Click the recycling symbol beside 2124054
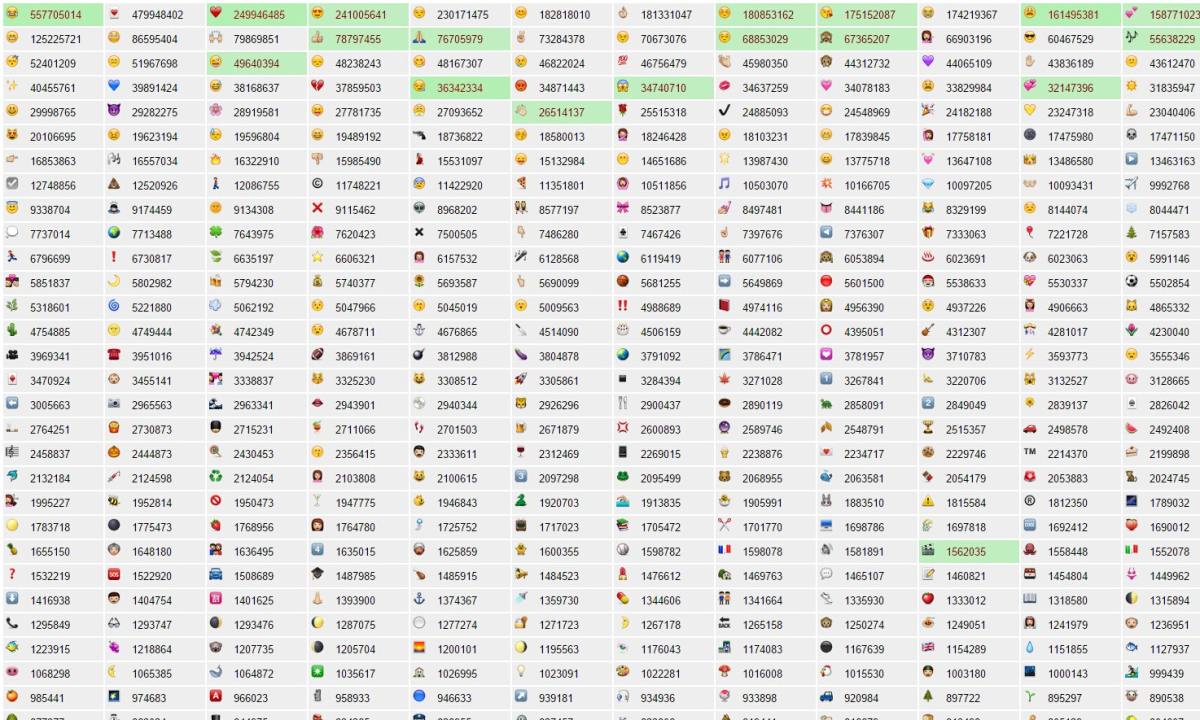 (215, 477)
